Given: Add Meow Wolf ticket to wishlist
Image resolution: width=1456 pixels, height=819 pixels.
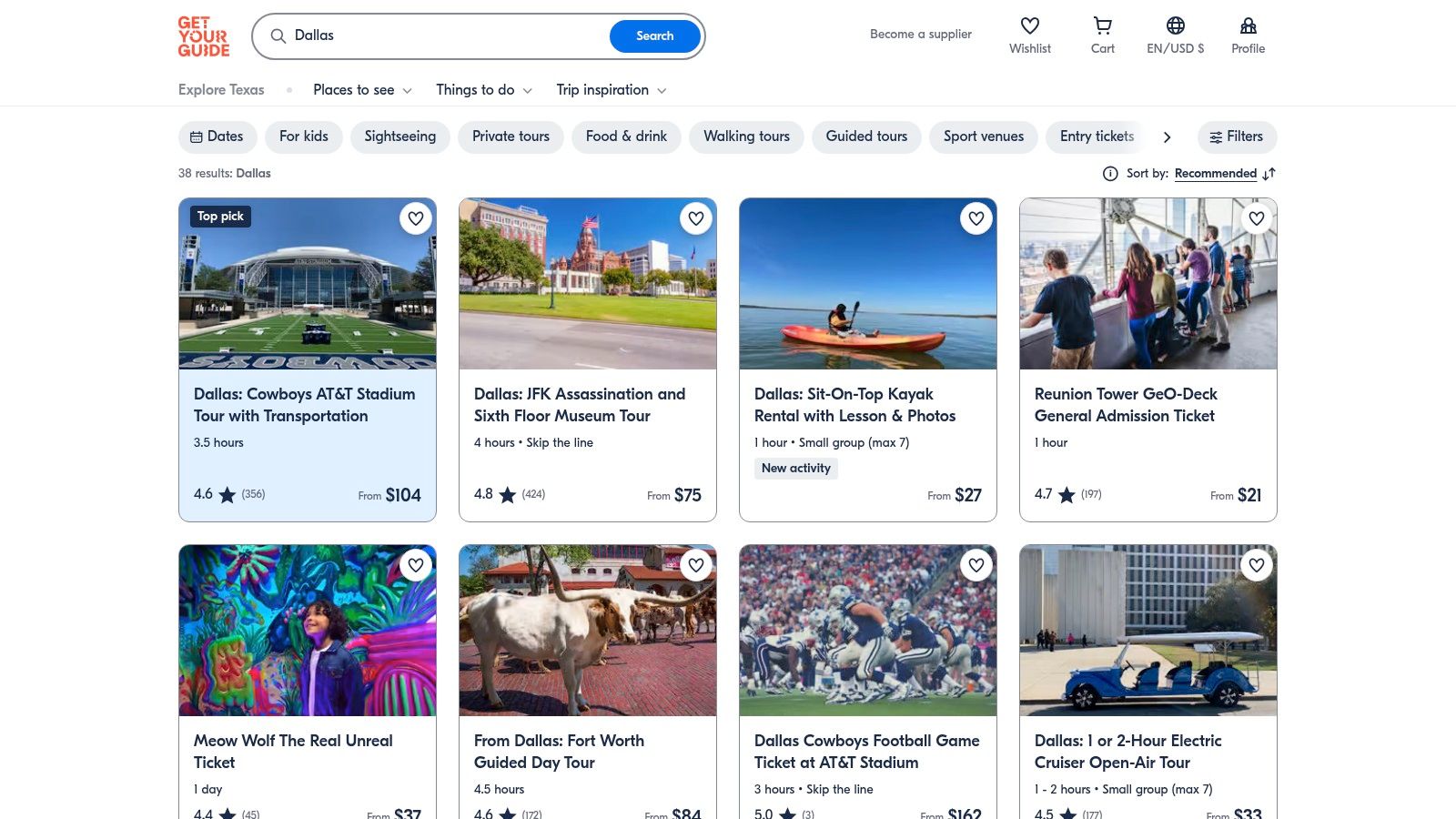Looking at the screenshot, I should pos(416,565).
